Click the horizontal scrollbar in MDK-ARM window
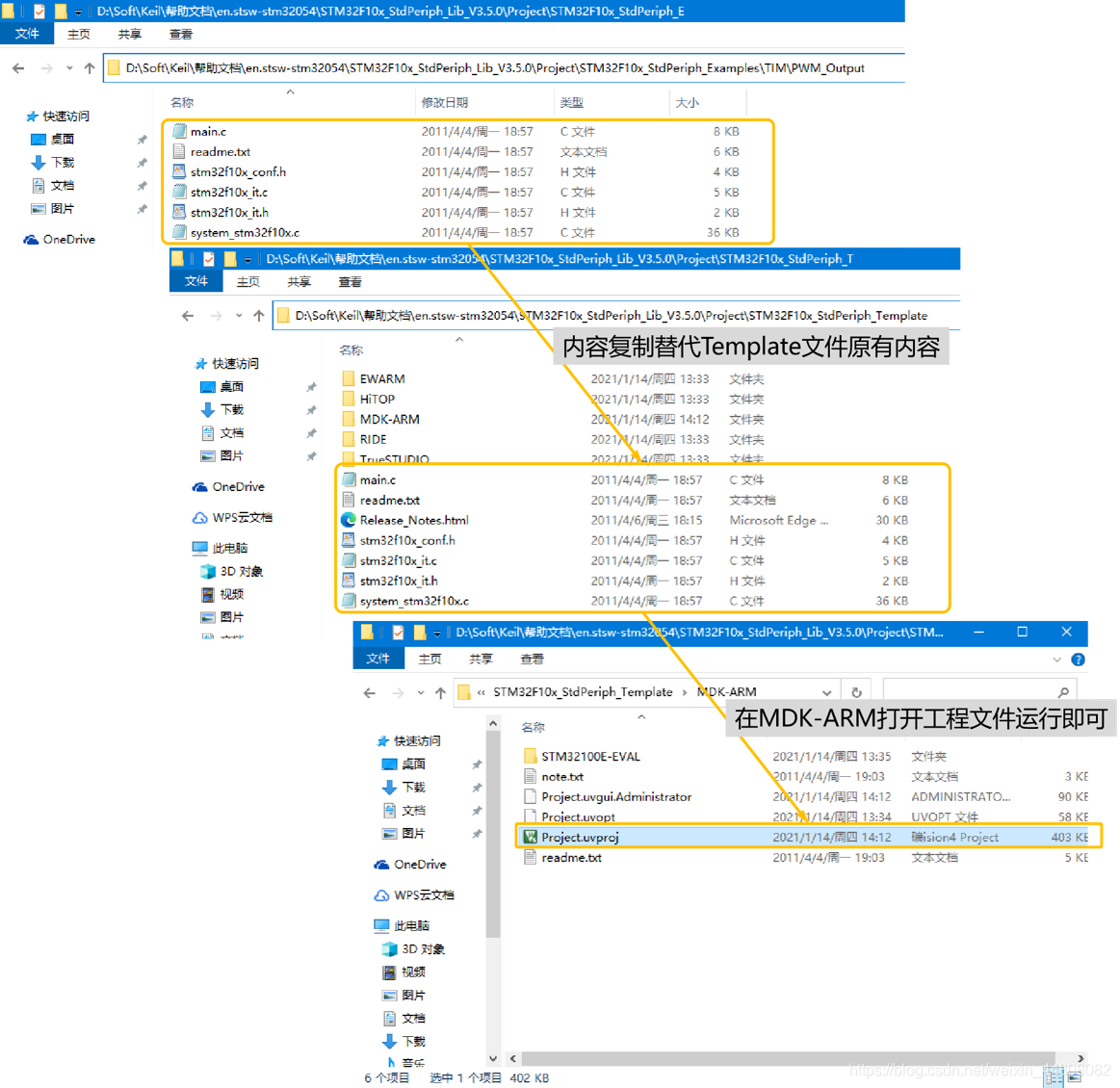Image resolution: width=1120 pixels, height=1088 pixels. (x=787, y=1058)
